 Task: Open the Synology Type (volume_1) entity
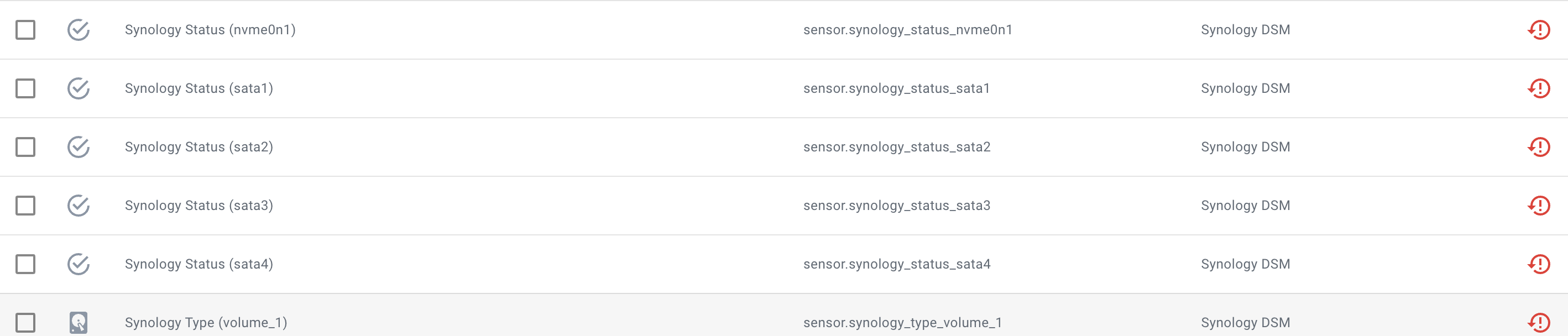pos(206,323)
